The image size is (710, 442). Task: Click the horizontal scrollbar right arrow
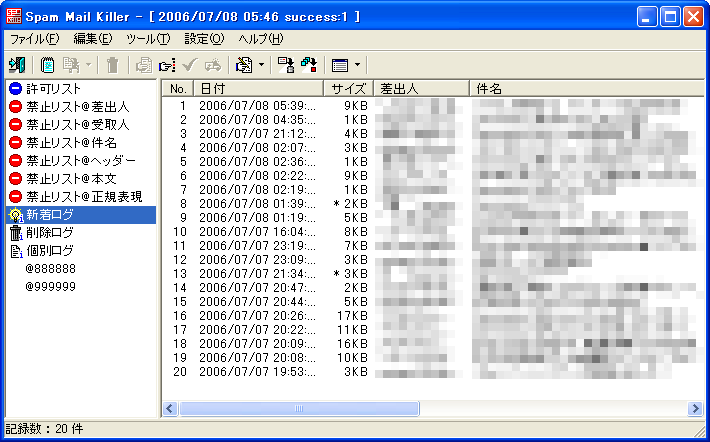point(695,408)
